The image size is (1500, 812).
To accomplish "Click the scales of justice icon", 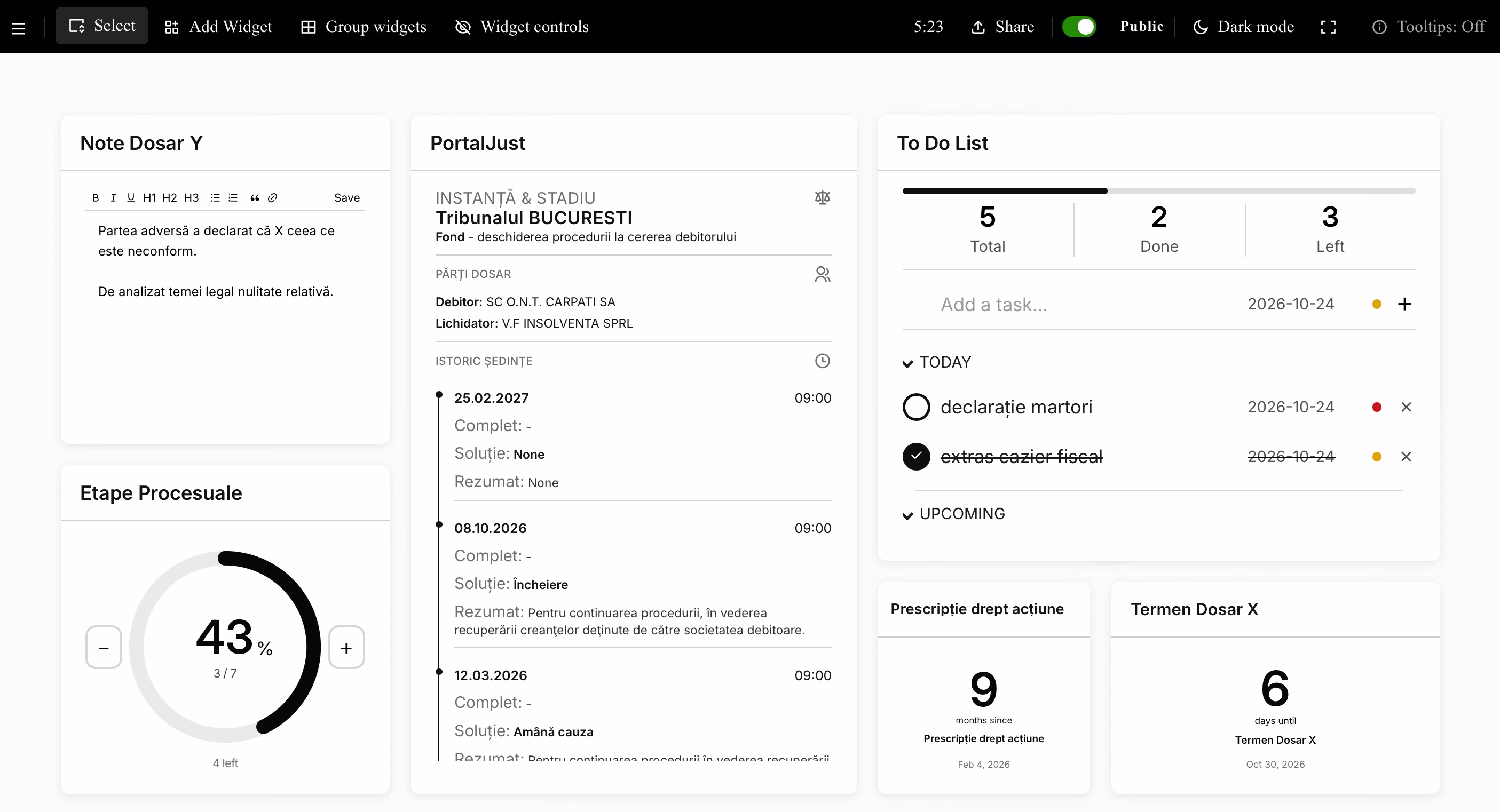I will 822,198.
